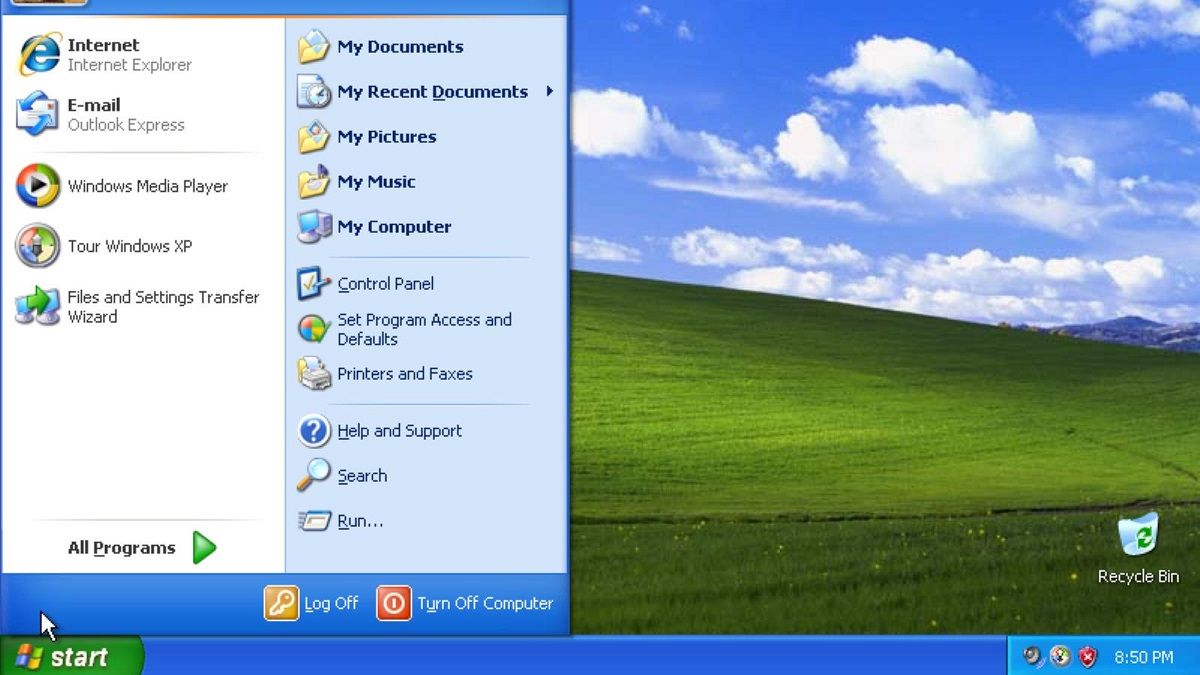Launch Windows Media Player icon
1200x675 pixels.
pyautogui.click(x=38, y=186)
